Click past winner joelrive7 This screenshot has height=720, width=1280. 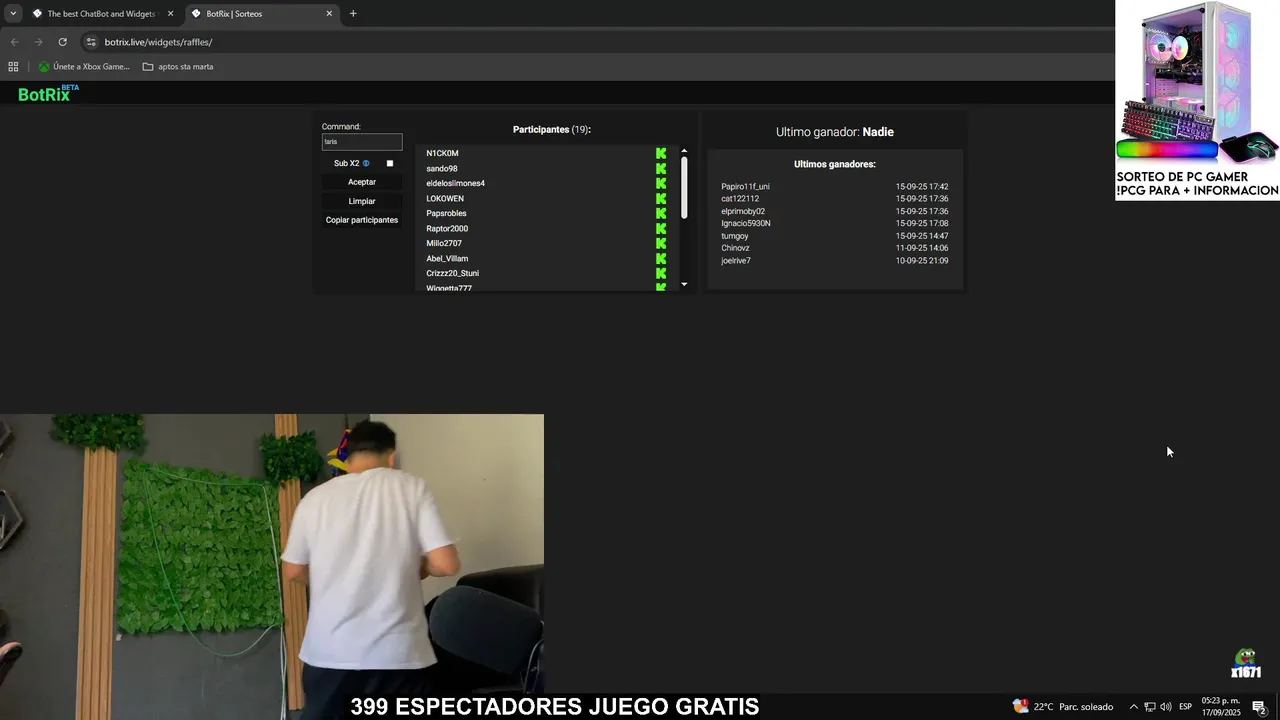pos(736,261)
